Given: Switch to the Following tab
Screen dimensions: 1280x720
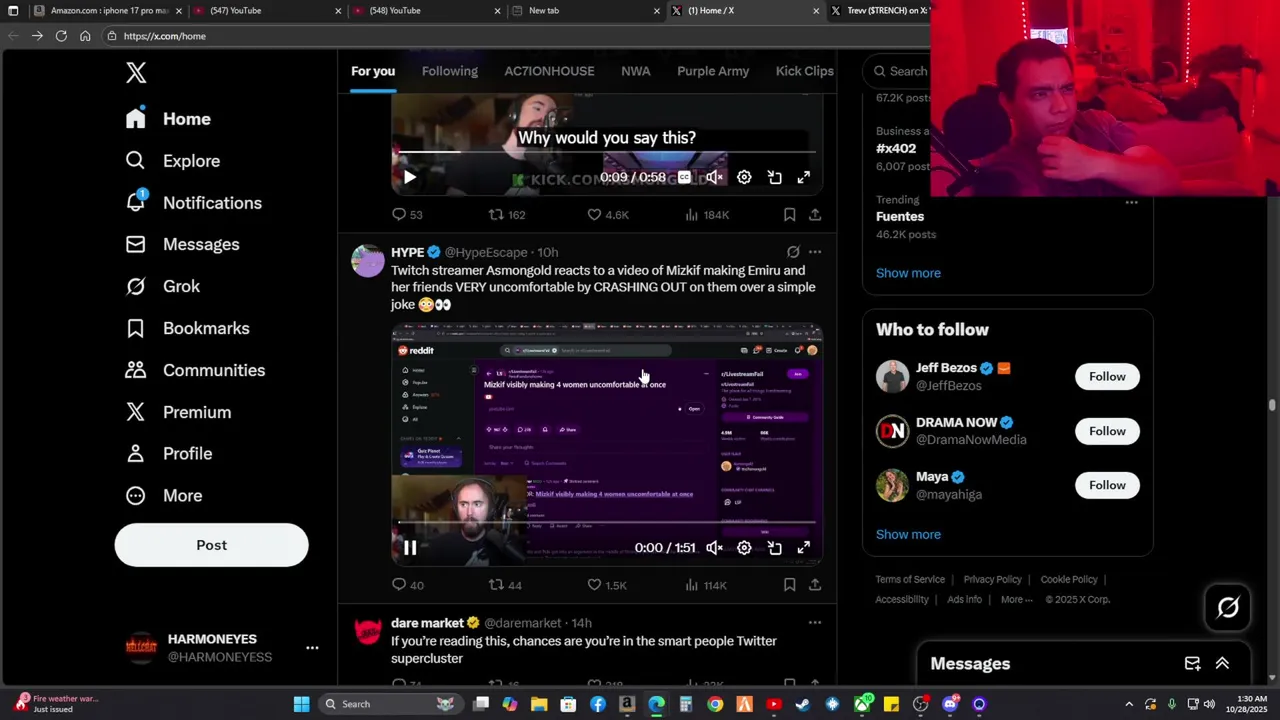Looking at the screenshot, I should point(449,71).
